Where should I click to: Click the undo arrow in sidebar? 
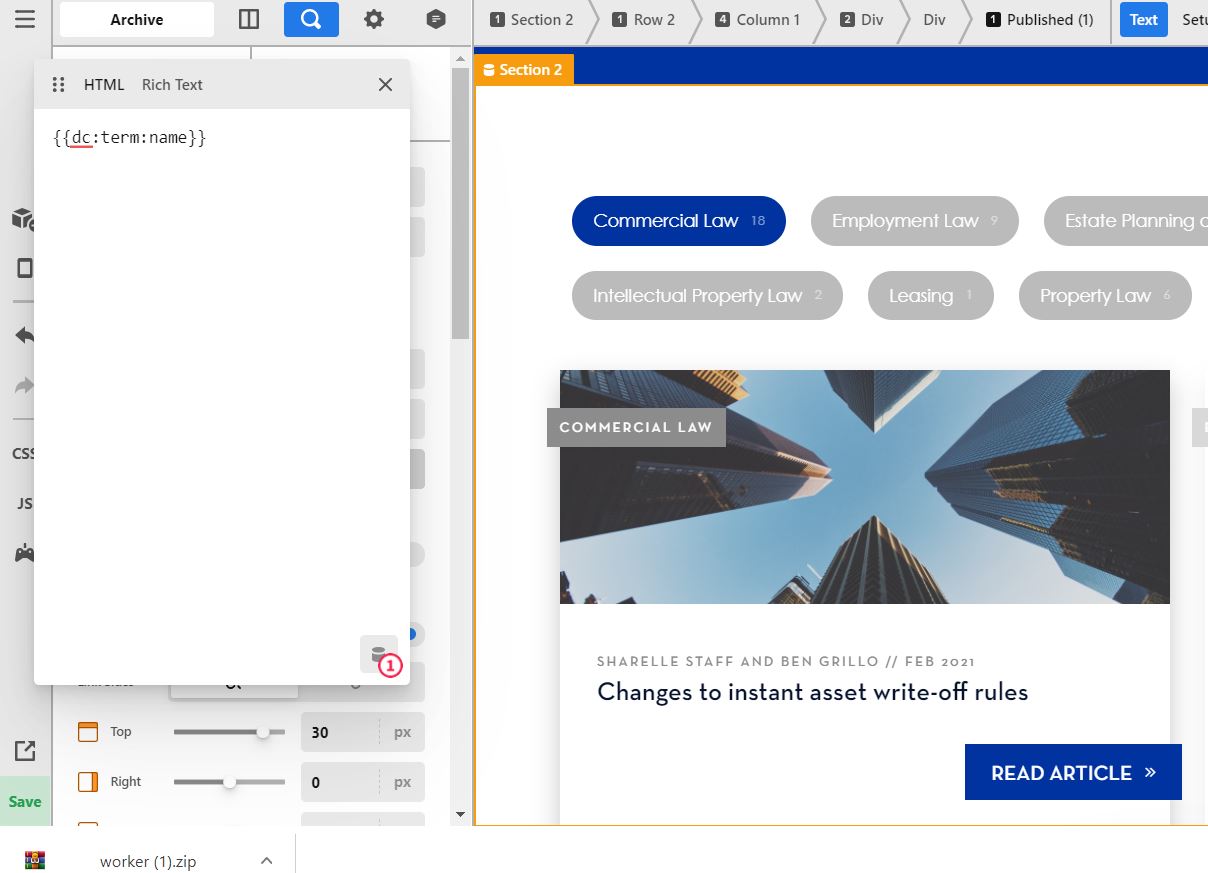pos(25,335)
